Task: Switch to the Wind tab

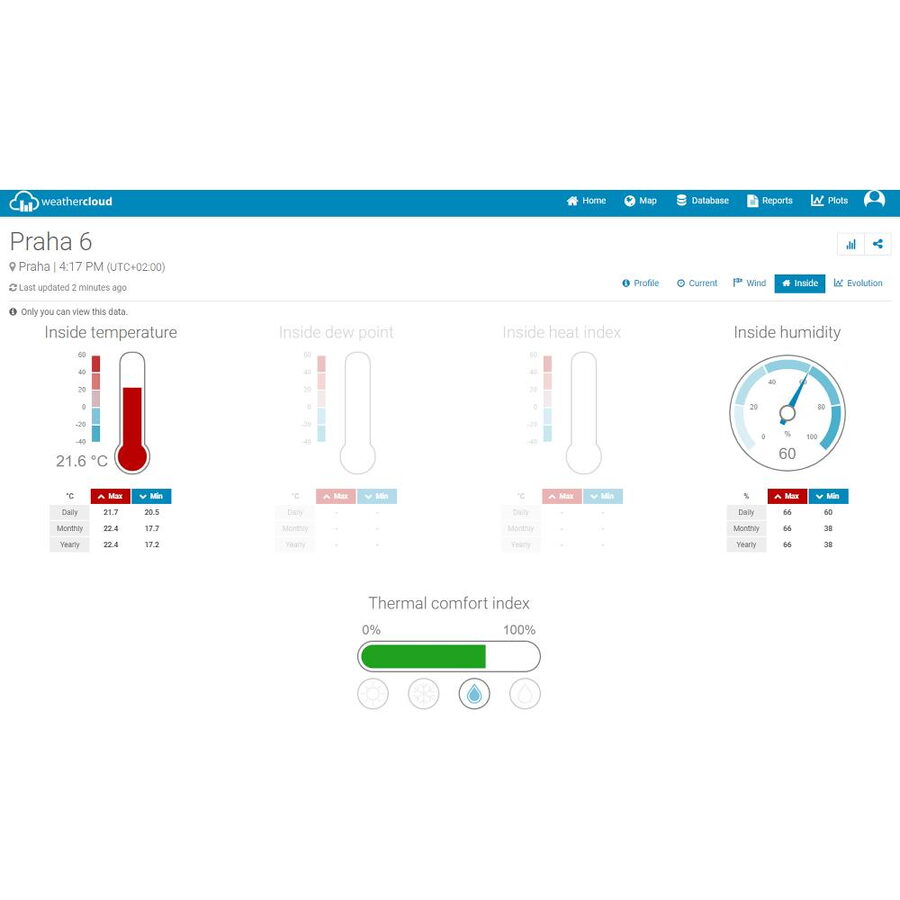Action: click(x=749, y=283)
